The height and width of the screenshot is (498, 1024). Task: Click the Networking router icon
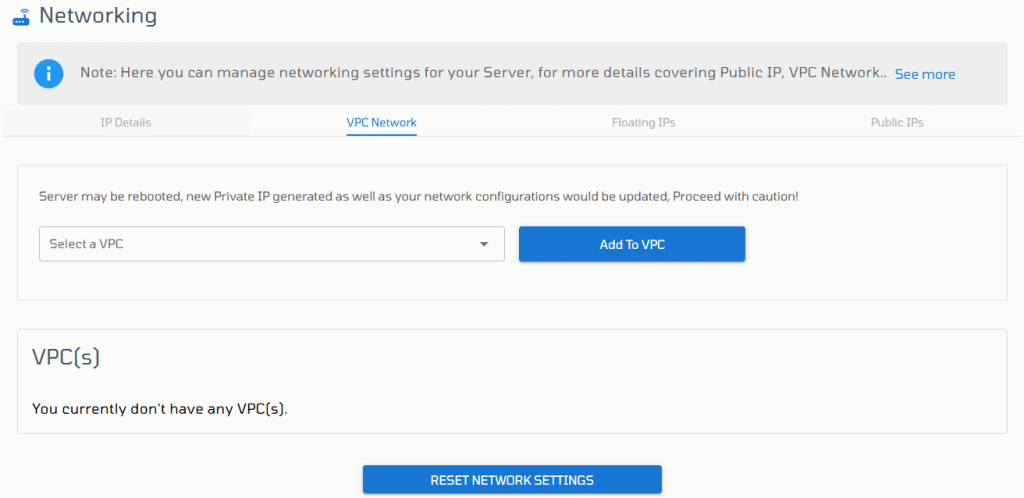tap(21, 17)
